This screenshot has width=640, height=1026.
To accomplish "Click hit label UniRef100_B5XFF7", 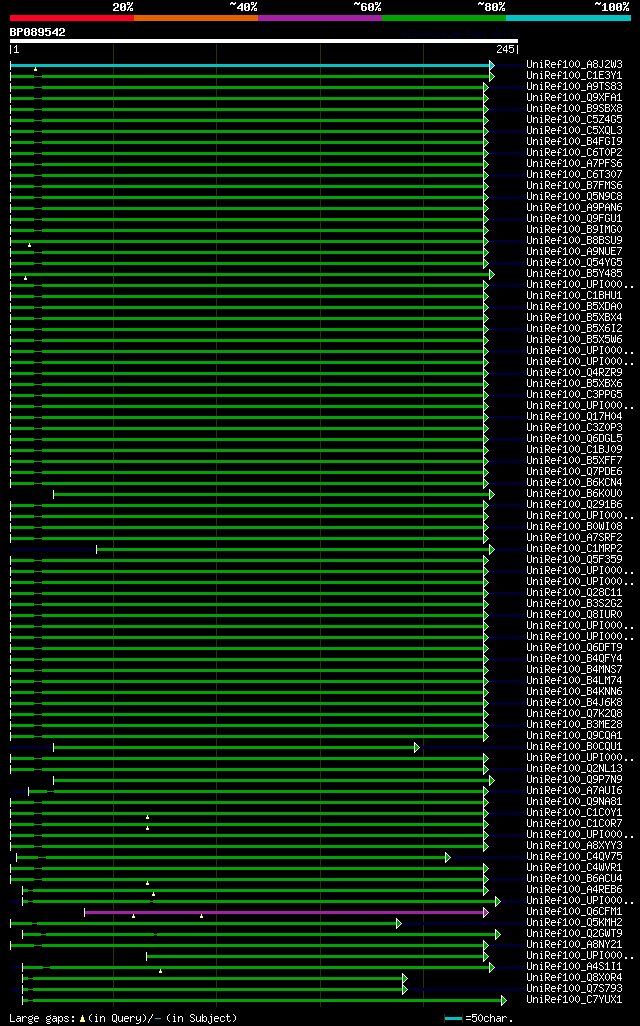I will coord(575,460).
